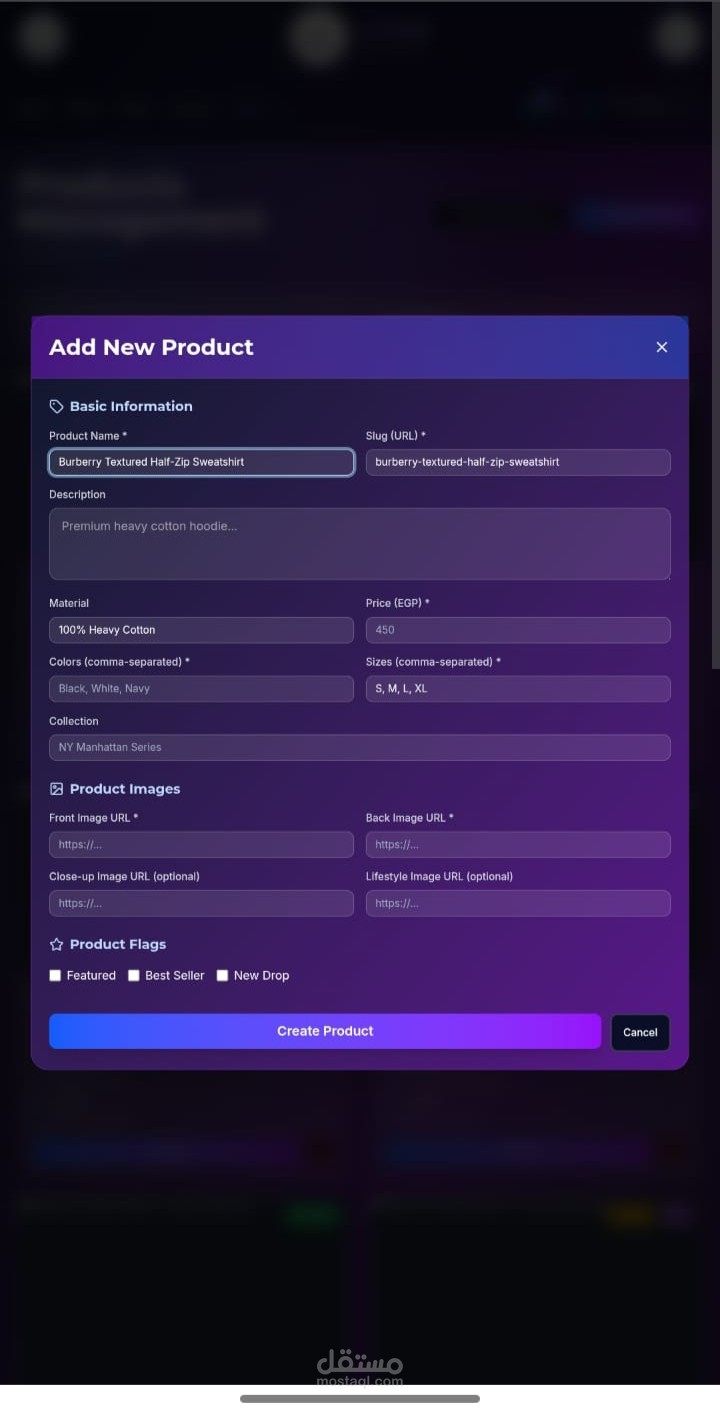Viewport: 720px width, 1417px height.
Task: Click the Sizes input field
Action: 518,689
